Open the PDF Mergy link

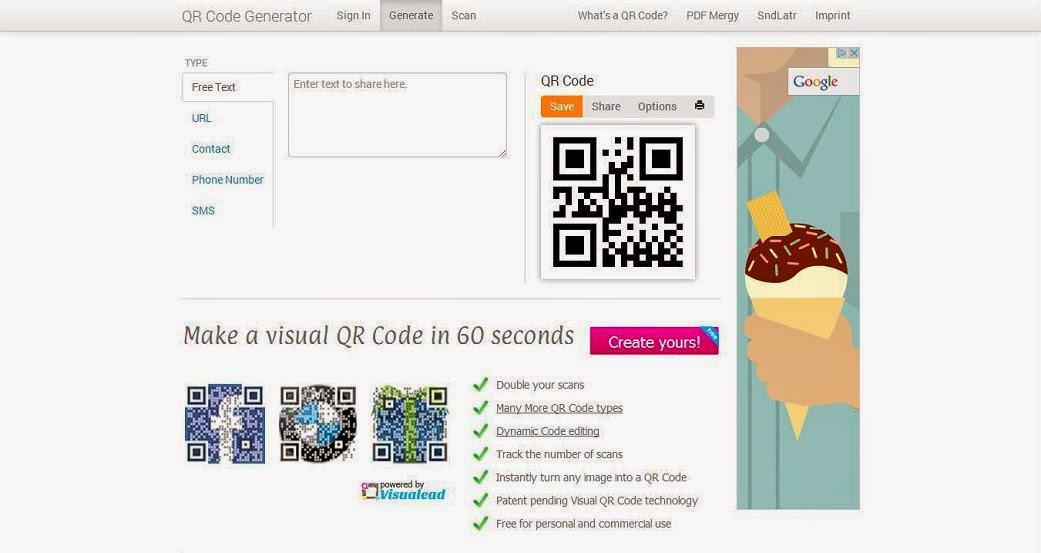coord(712,15)
